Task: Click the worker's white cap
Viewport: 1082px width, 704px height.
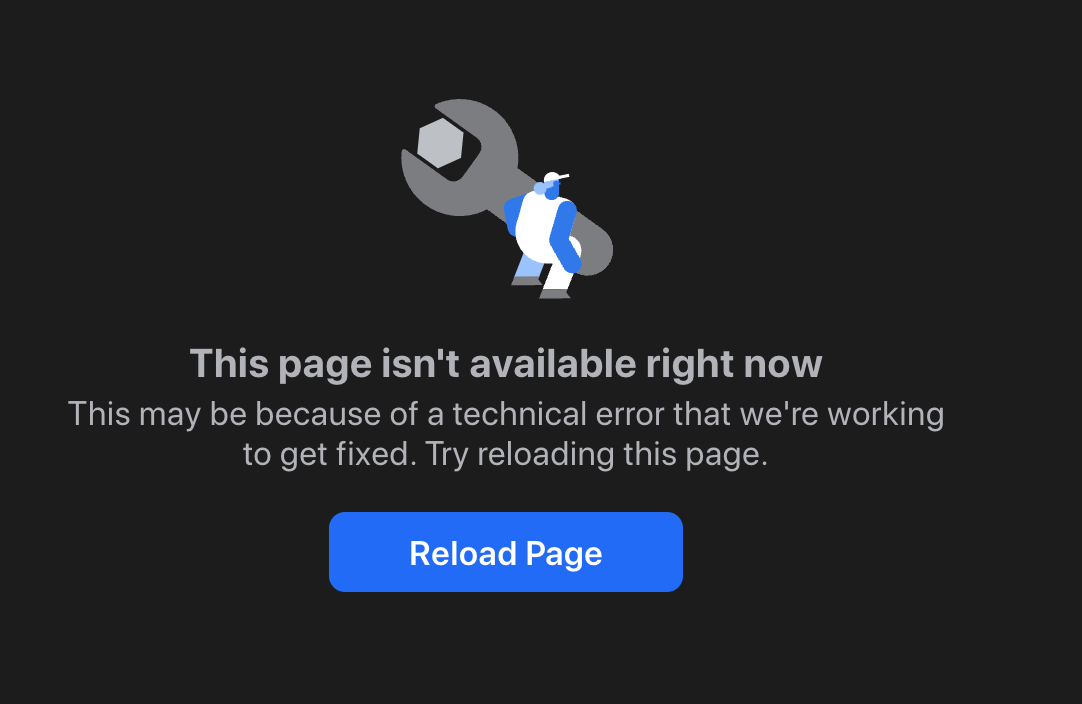Action: click(555, 178)
